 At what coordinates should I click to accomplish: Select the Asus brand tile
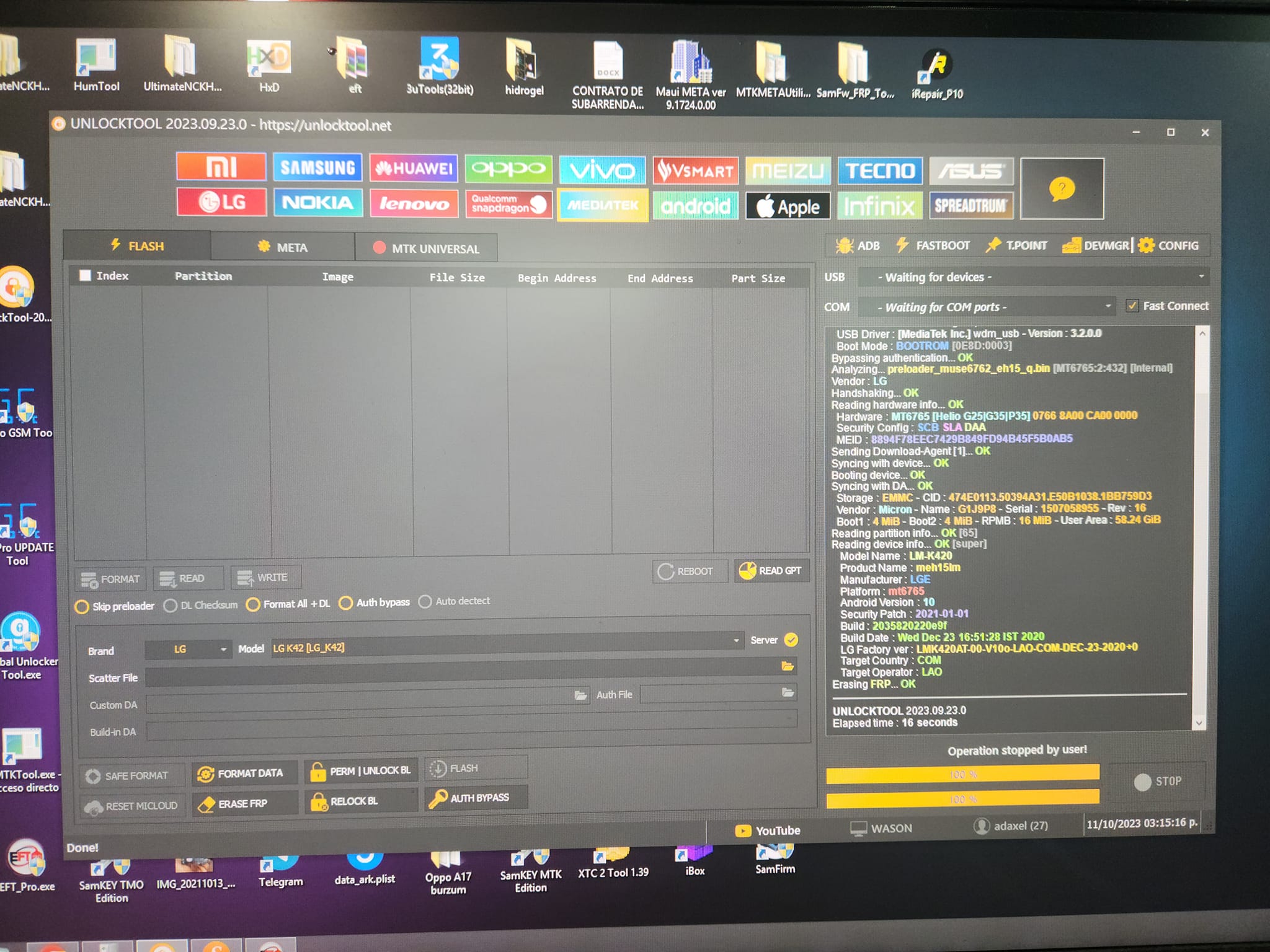tap(971, 172)
